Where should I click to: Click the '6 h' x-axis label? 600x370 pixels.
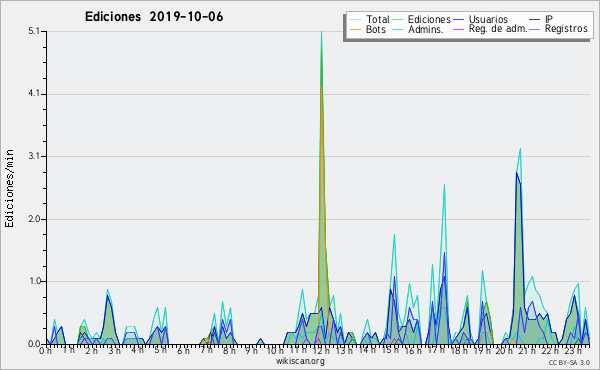coord(183,351)
